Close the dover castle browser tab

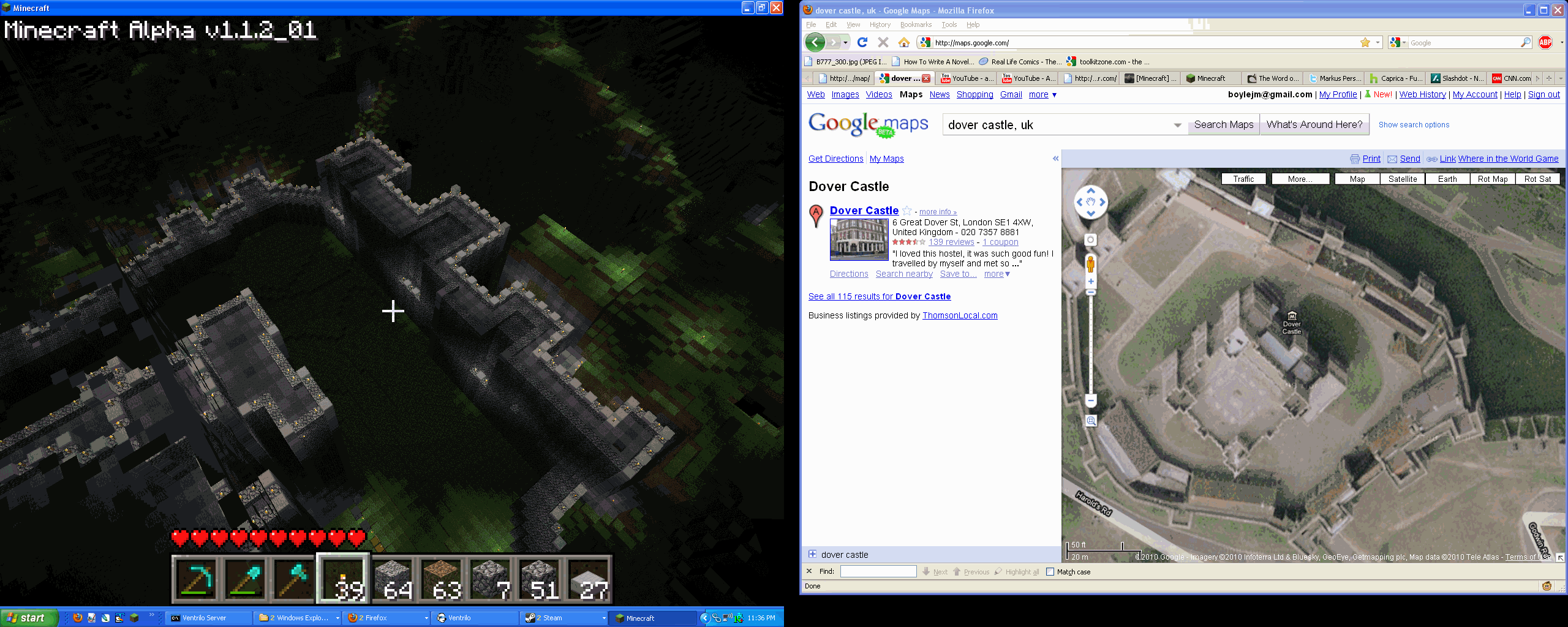tap(926, 78)
